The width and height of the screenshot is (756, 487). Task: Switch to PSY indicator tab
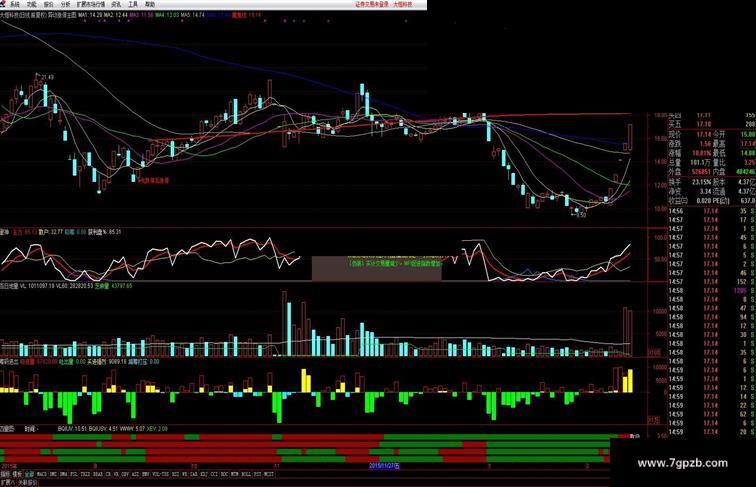pyautogui.click(x=257, y=474)
